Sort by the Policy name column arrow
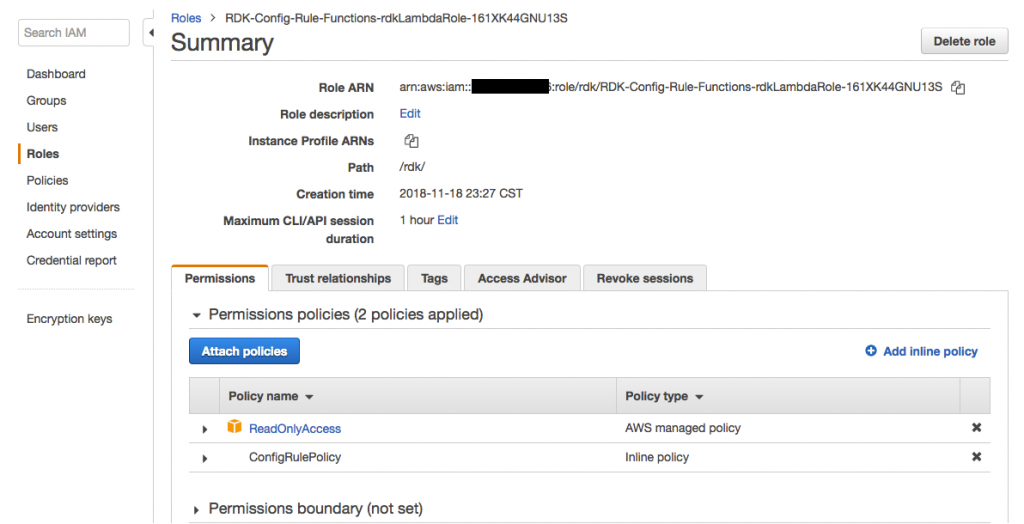 310,397
